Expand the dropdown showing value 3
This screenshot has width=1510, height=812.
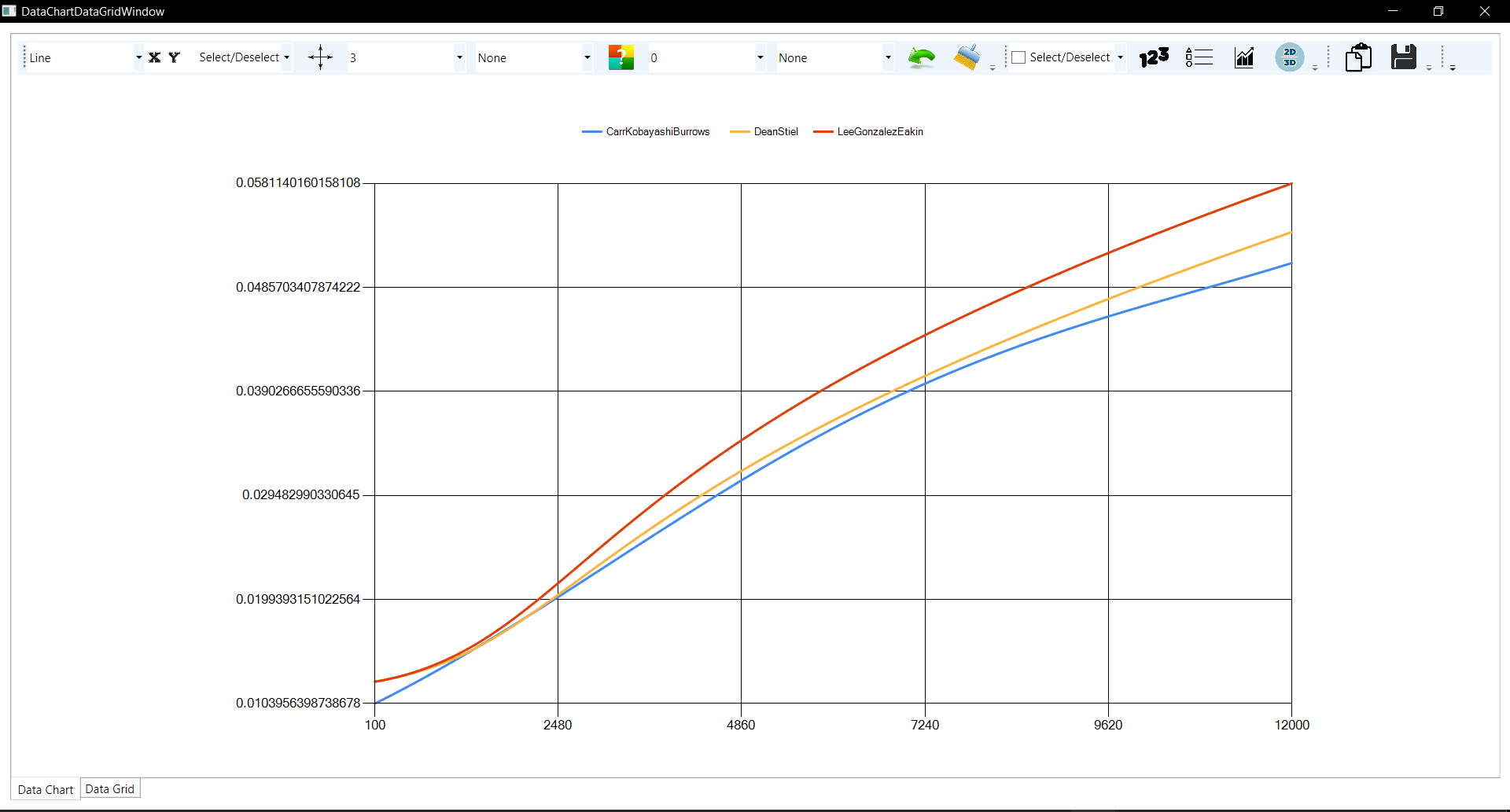point(459,57)
